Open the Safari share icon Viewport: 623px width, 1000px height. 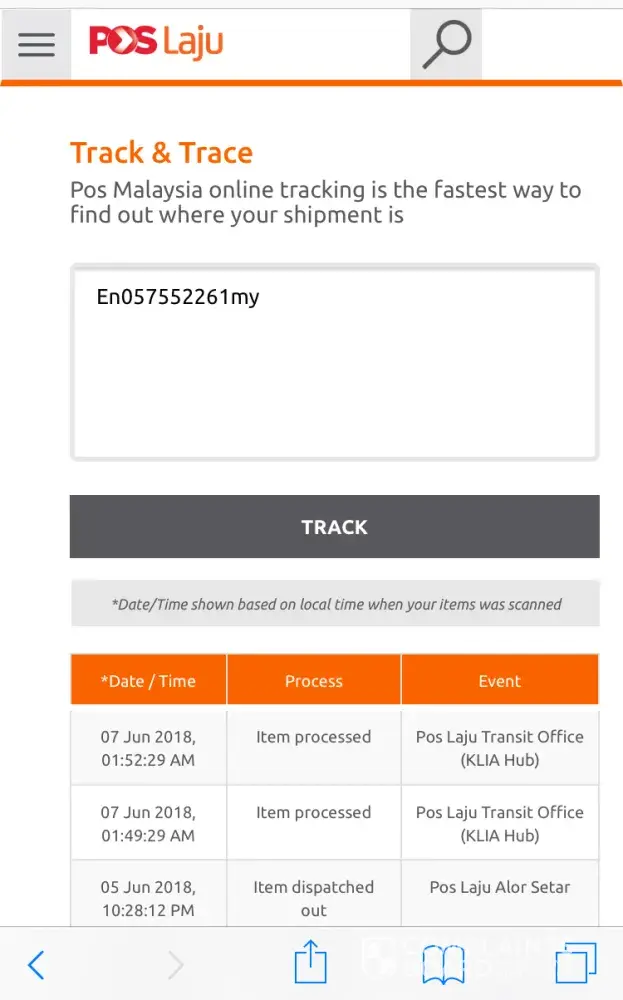coord(311,964)
